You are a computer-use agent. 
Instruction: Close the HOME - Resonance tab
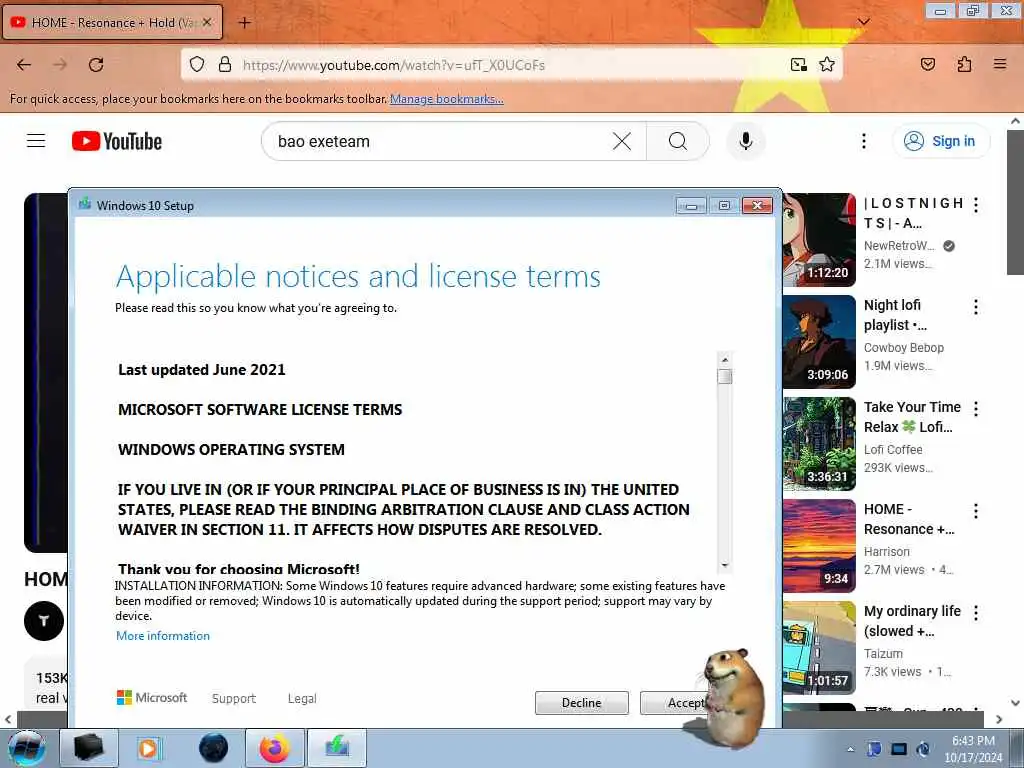point(207,22)
